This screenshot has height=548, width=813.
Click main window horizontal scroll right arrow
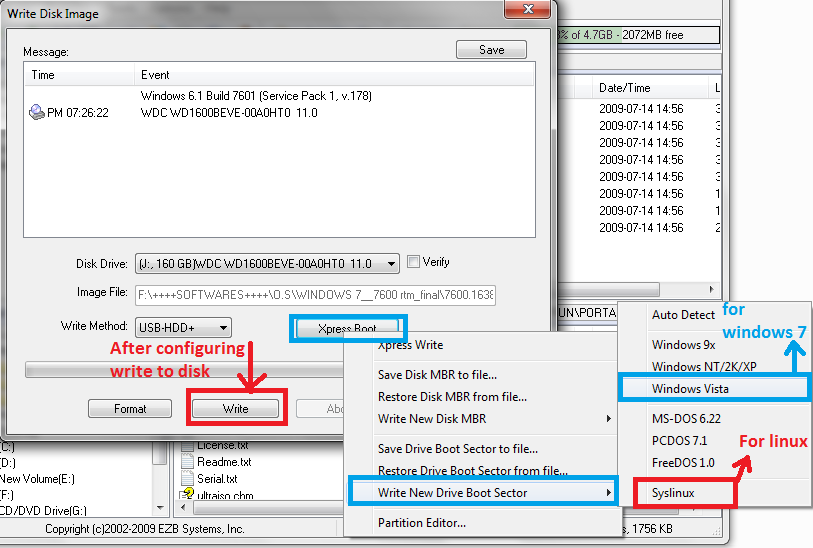tap(711, 289)
